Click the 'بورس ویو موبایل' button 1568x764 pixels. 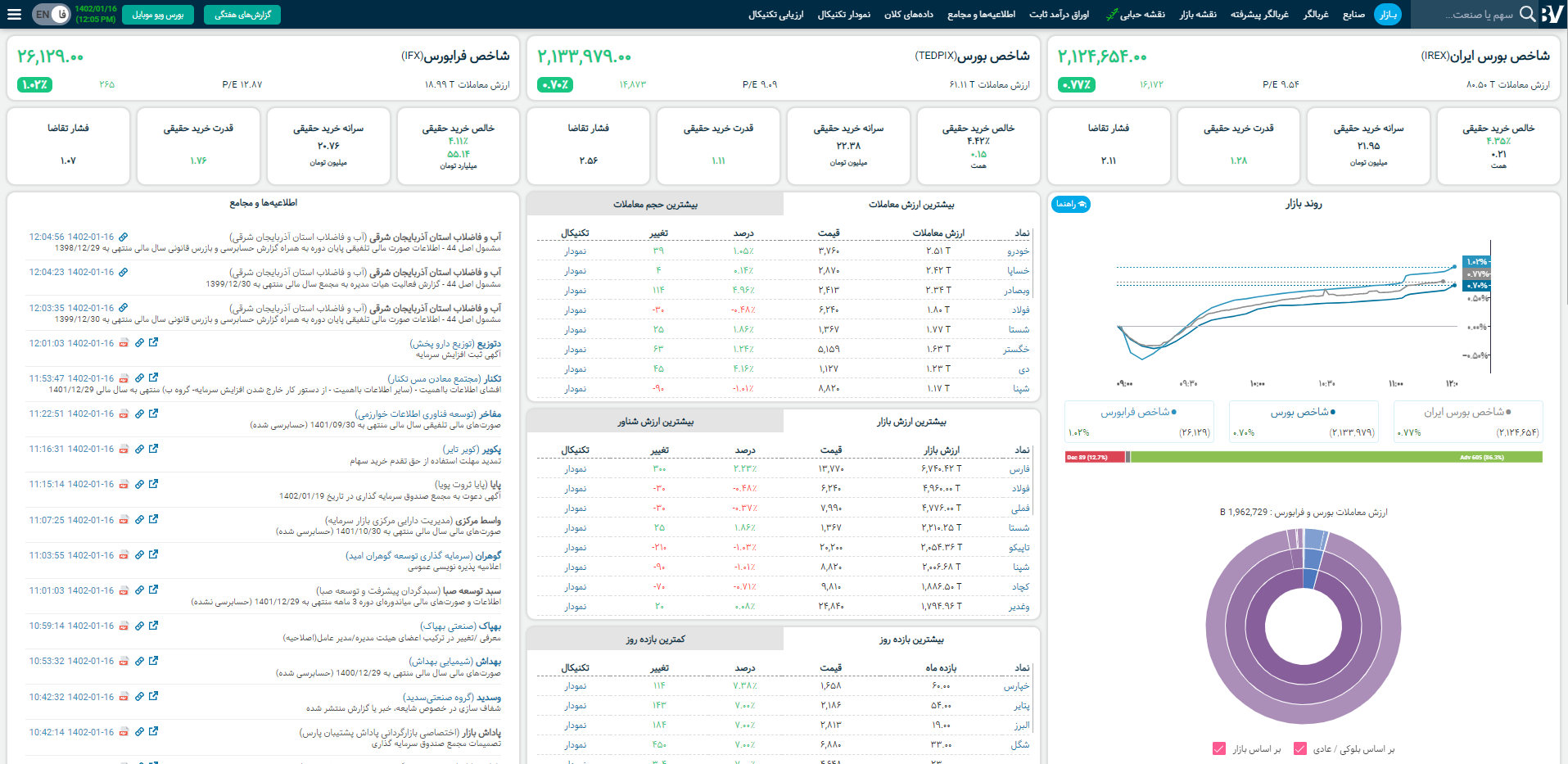pos(158,15)
